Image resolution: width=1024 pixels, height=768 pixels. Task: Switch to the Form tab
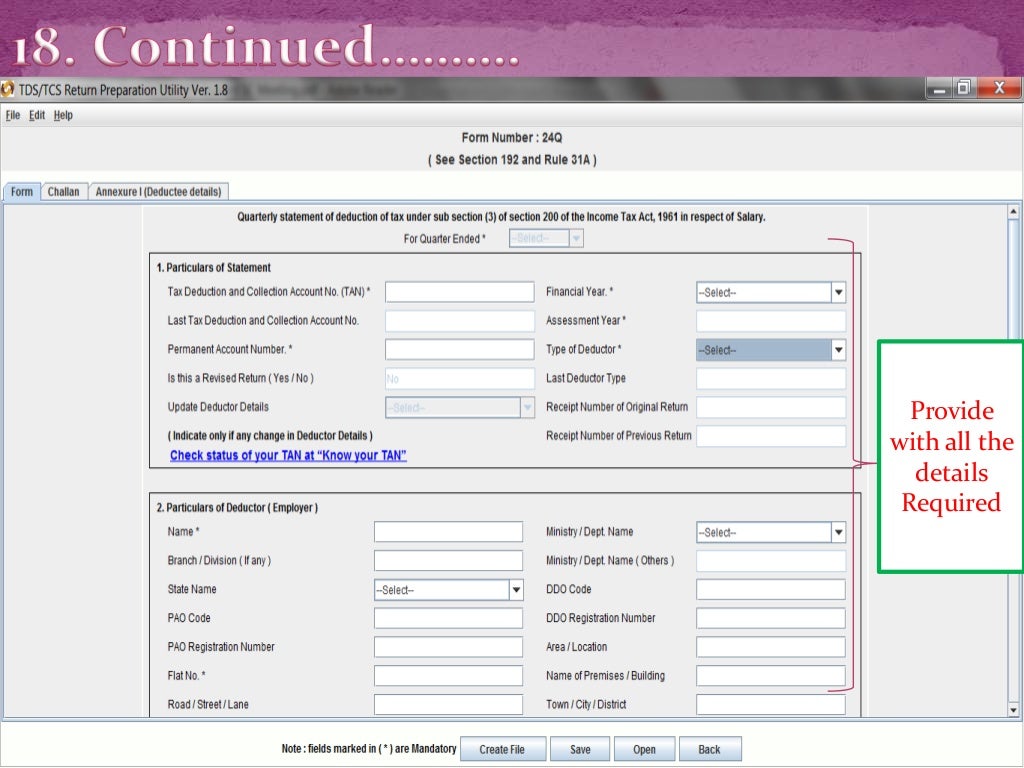click(x=22, y=192)
